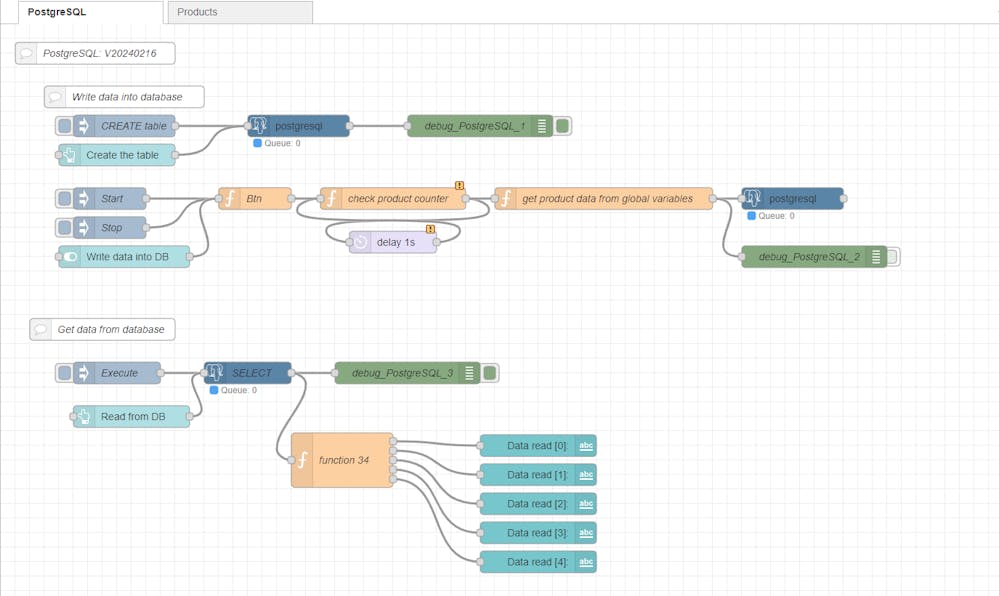The image size is (999, 596).
Task: Click the hand icon on 'Read from DB' node
Action: pos(83,416)
